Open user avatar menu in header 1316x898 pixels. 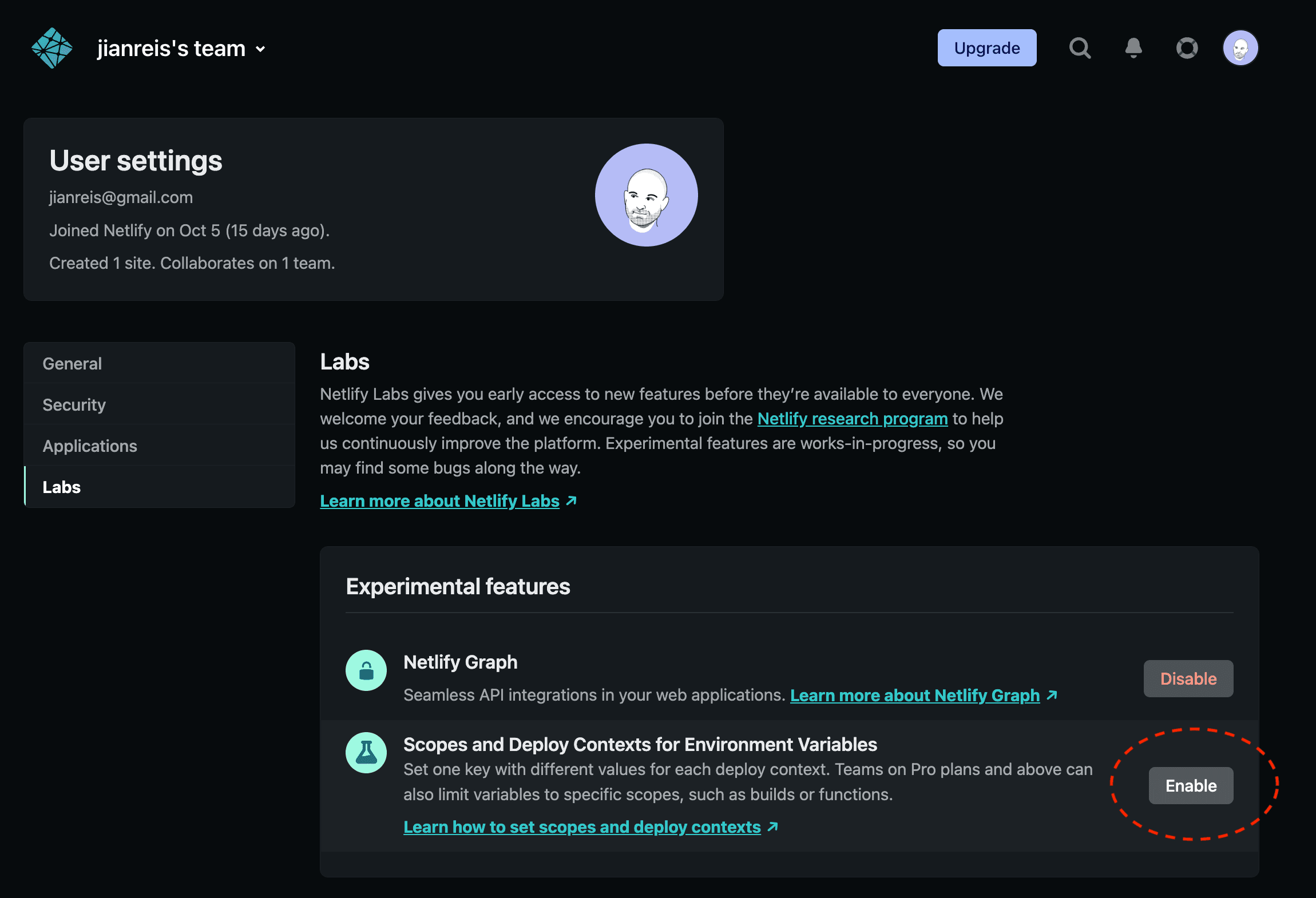[x=1240, y=48]
